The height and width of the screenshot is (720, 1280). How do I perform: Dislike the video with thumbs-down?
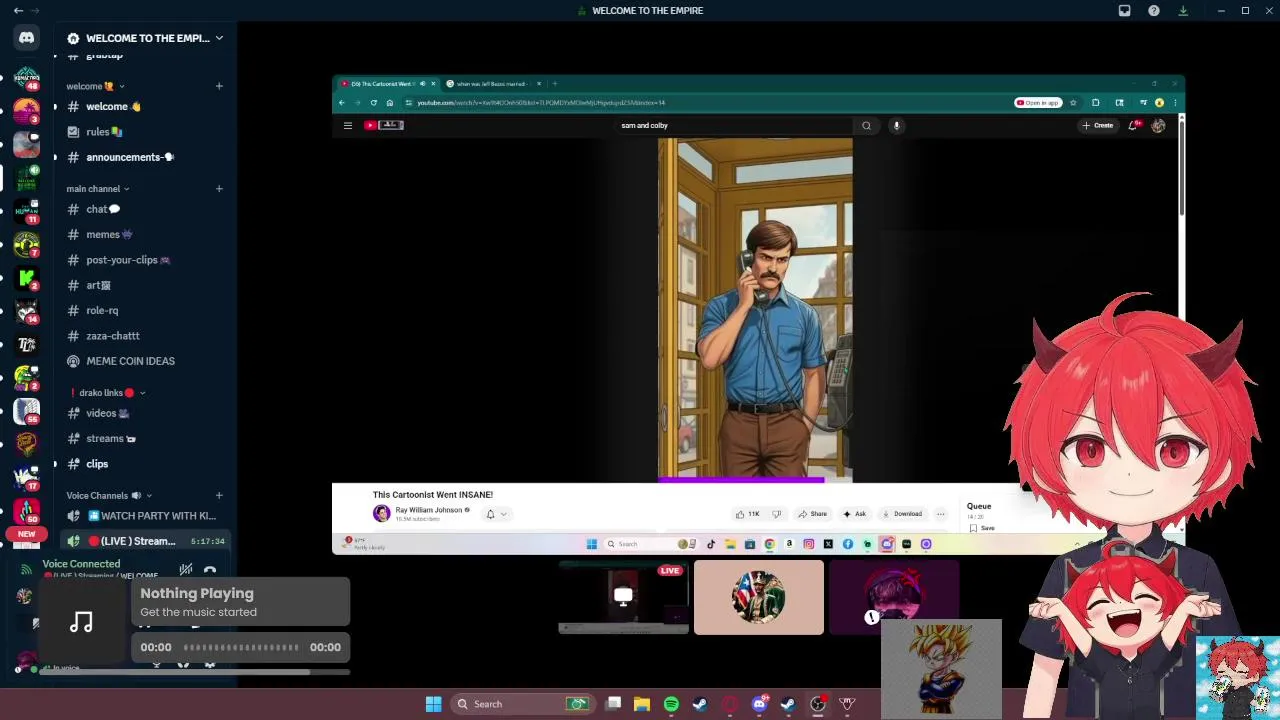point(776,514)
